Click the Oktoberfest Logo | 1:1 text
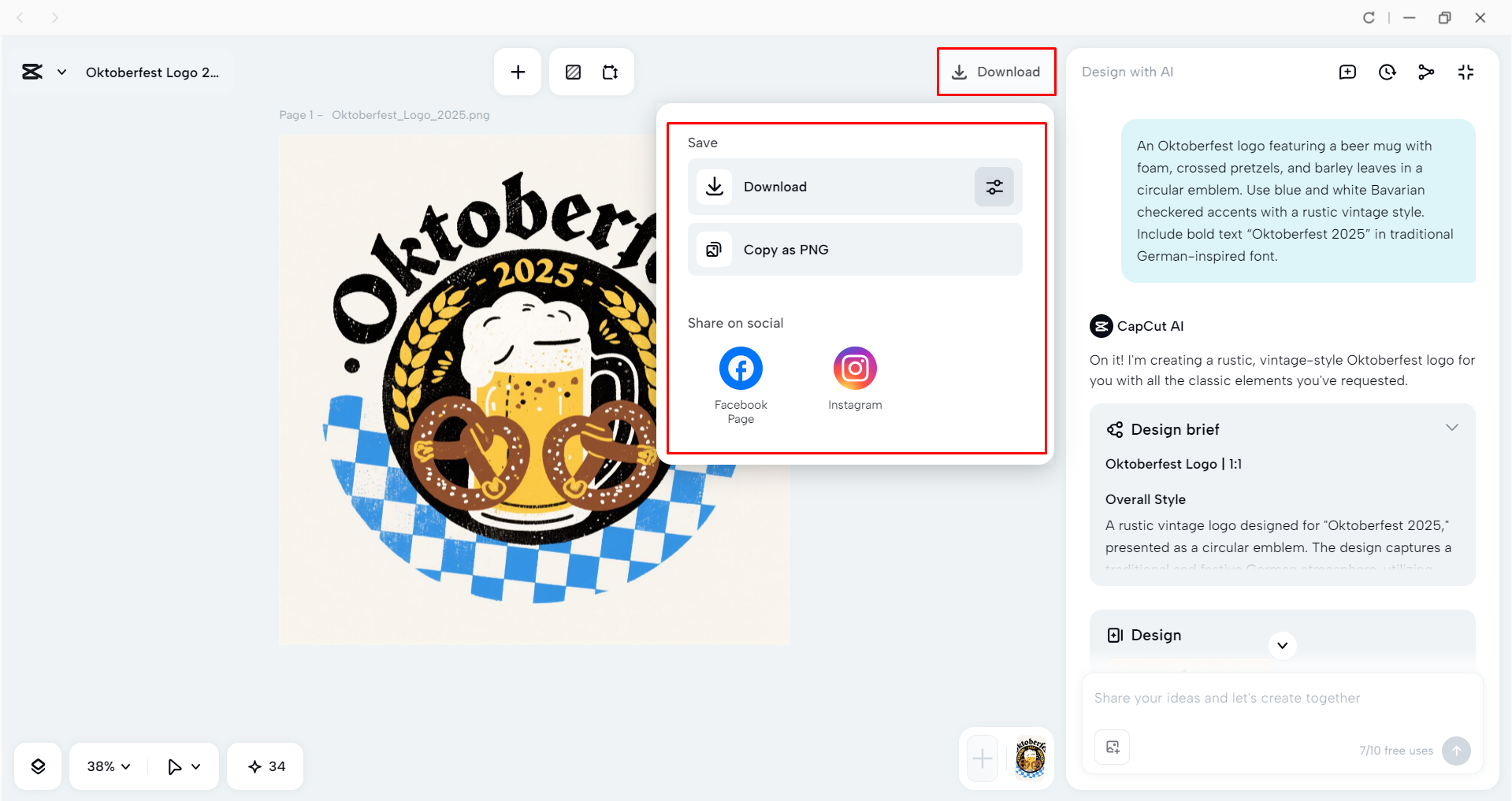Image resolution: width=1512 pixels, height=801 pixels. point(1173,464)
